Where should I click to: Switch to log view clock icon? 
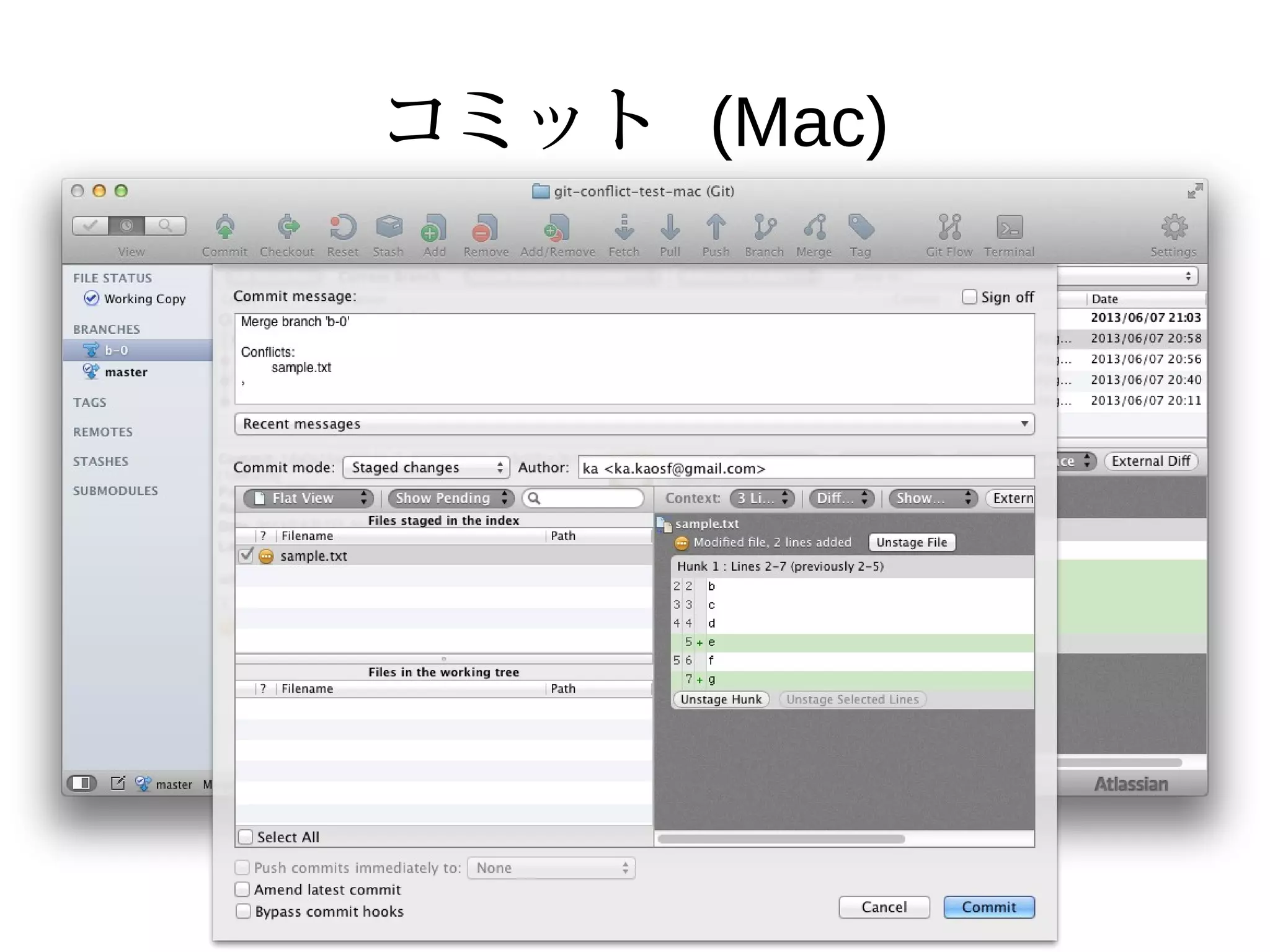127,226
